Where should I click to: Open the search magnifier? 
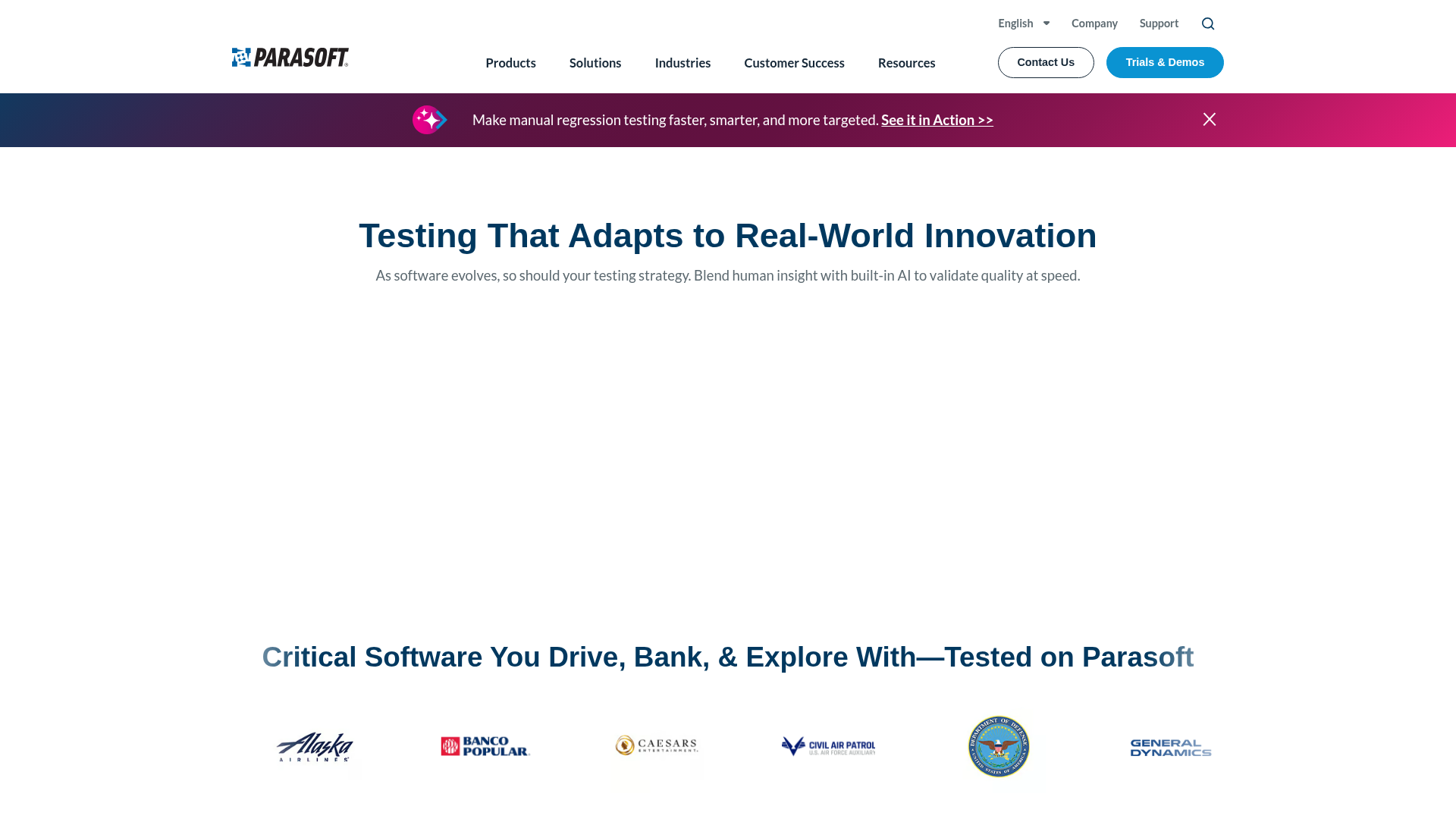click(x=1208, y=24)
